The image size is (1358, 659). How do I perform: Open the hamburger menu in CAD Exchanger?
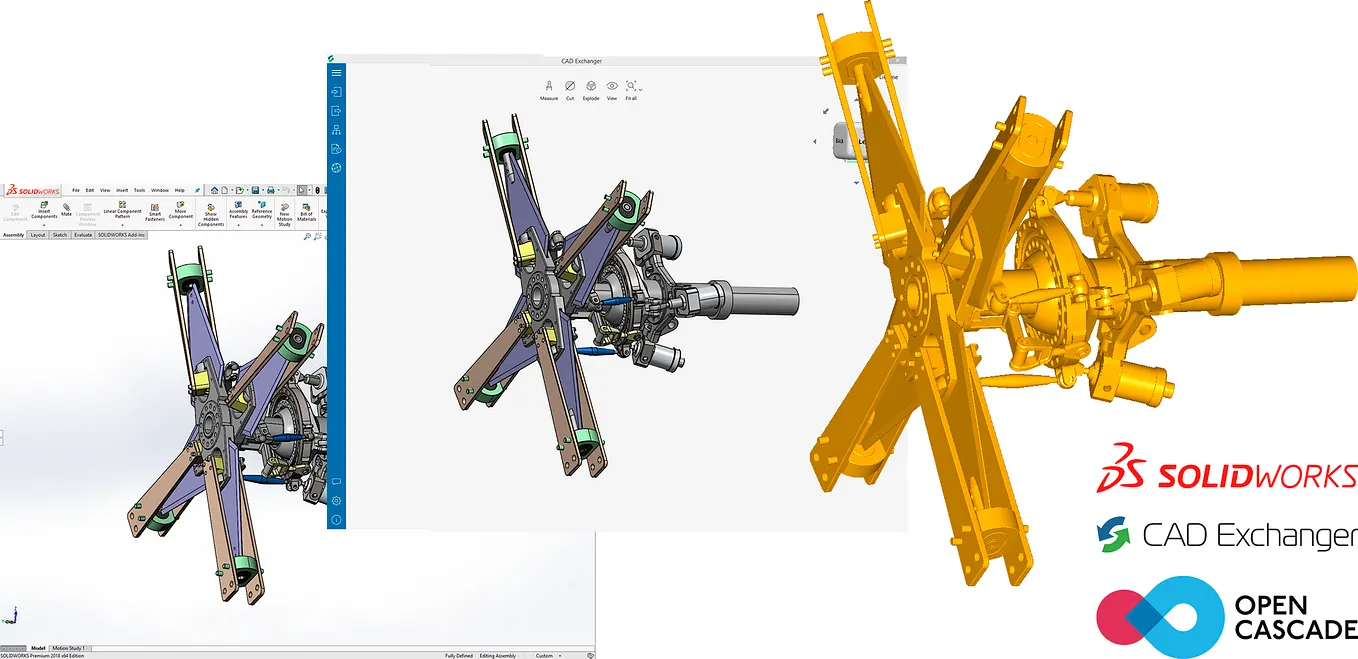click(x=335, y=71)
